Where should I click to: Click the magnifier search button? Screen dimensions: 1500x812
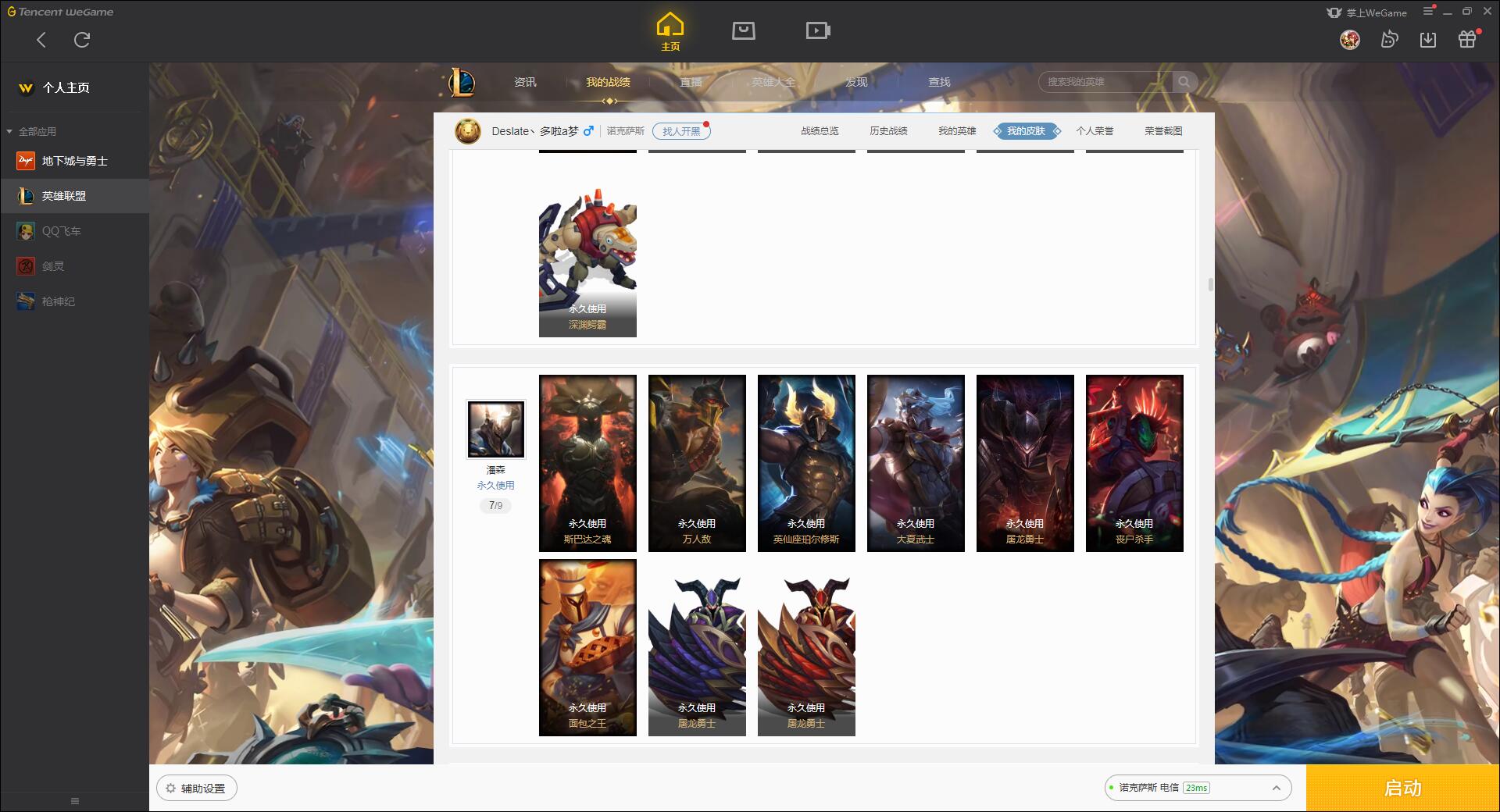[1184, 82]
